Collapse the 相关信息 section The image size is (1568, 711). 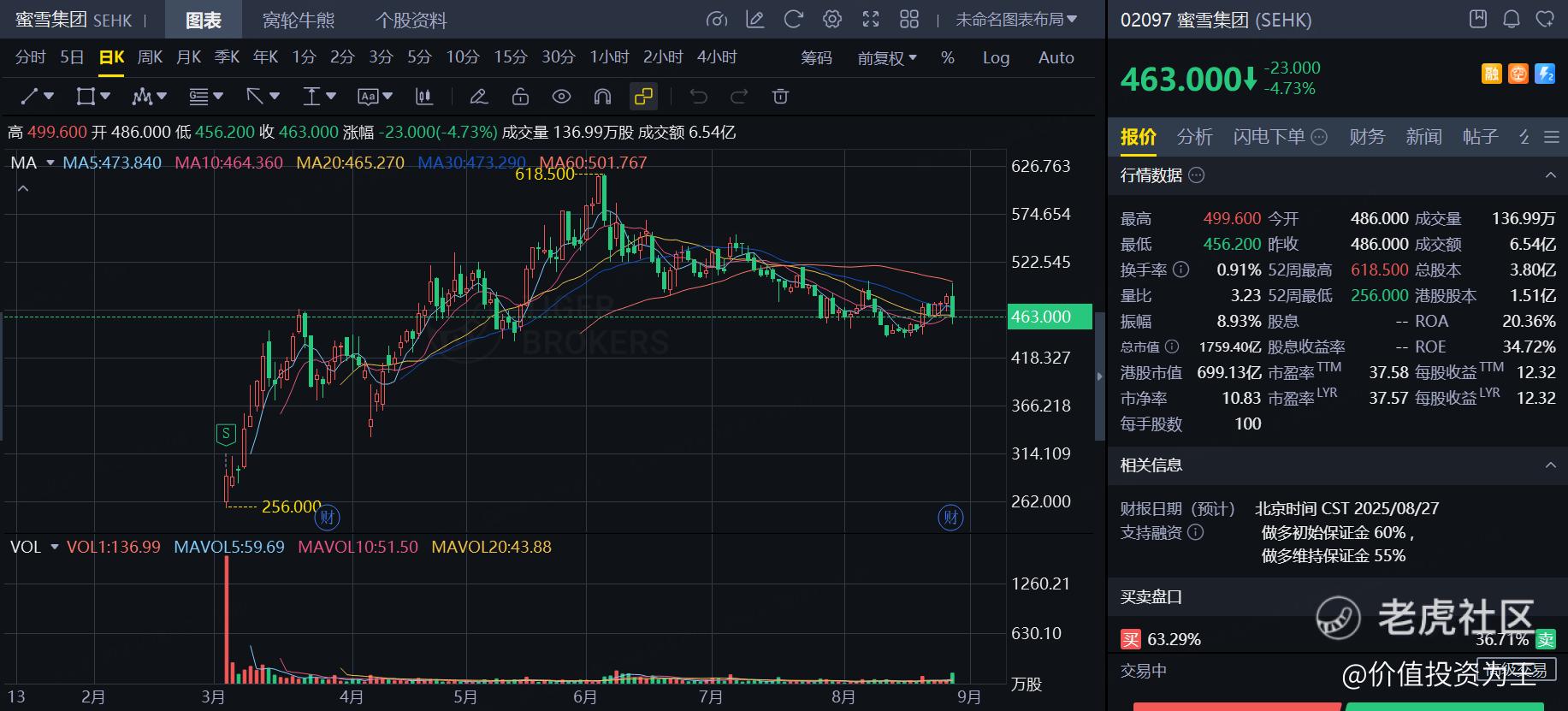click(x=1550, y=465)
